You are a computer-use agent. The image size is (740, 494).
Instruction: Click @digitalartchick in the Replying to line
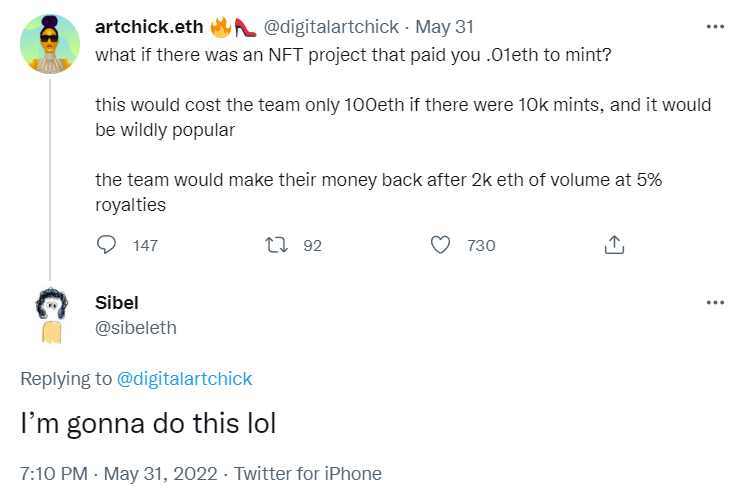coord(184,379)
